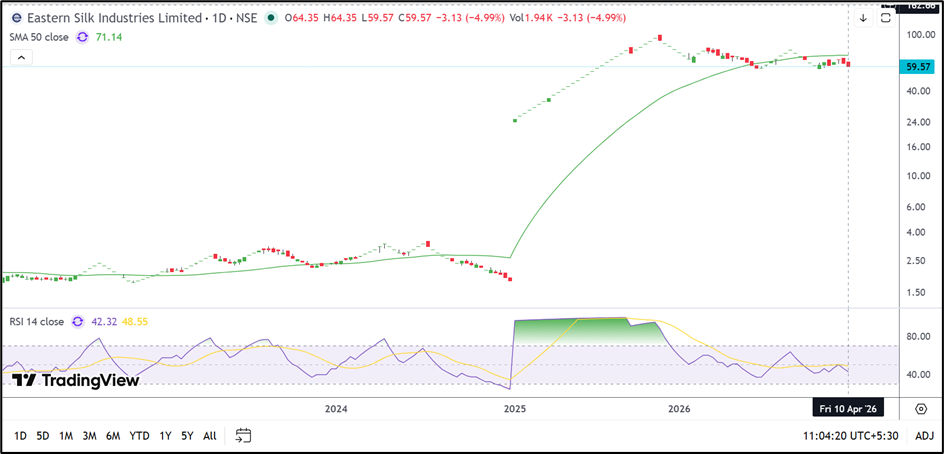This screenshot has width=944, height=454.
Task: Click the RSI 14 close legend label
Action: 35,322
